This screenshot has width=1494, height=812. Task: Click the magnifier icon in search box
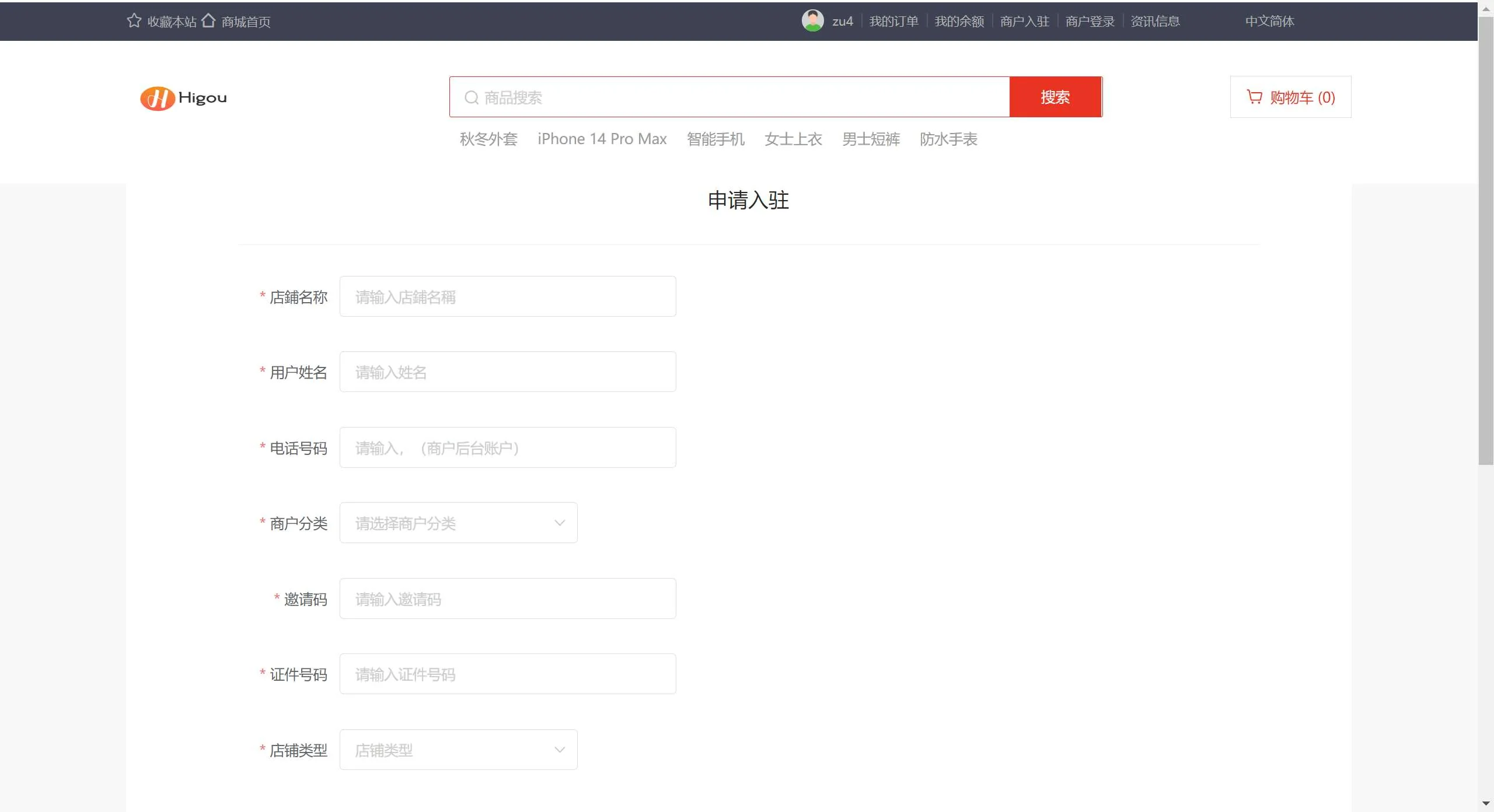pos(472,97)
